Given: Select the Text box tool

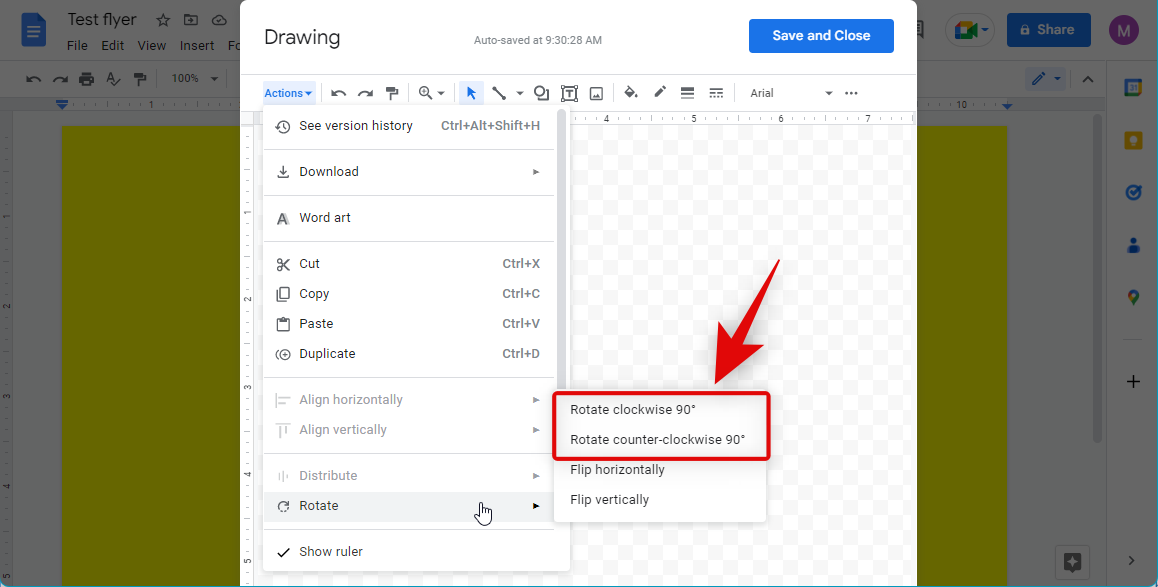Looking at the screenshot, I should (x=569, y=93).
